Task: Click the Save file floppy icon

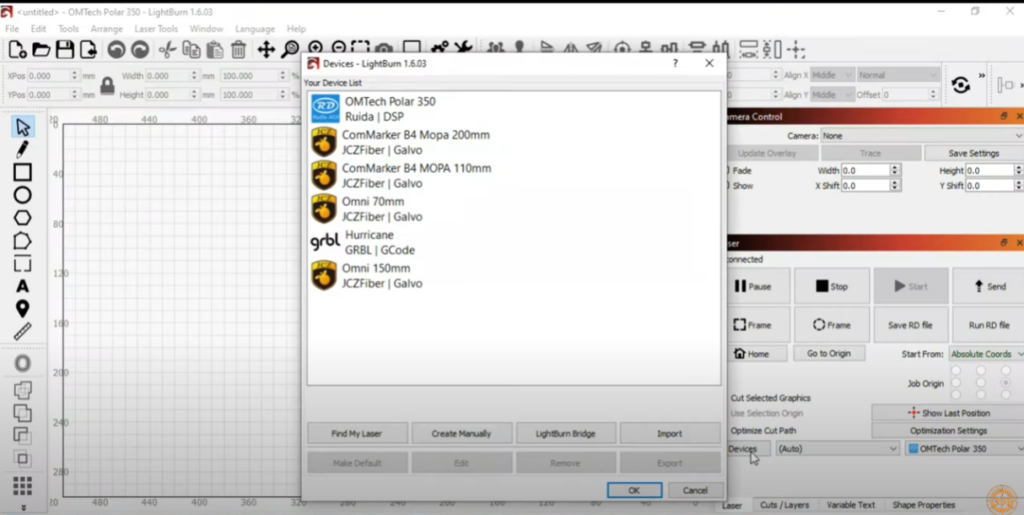Action: click(65, 49)
